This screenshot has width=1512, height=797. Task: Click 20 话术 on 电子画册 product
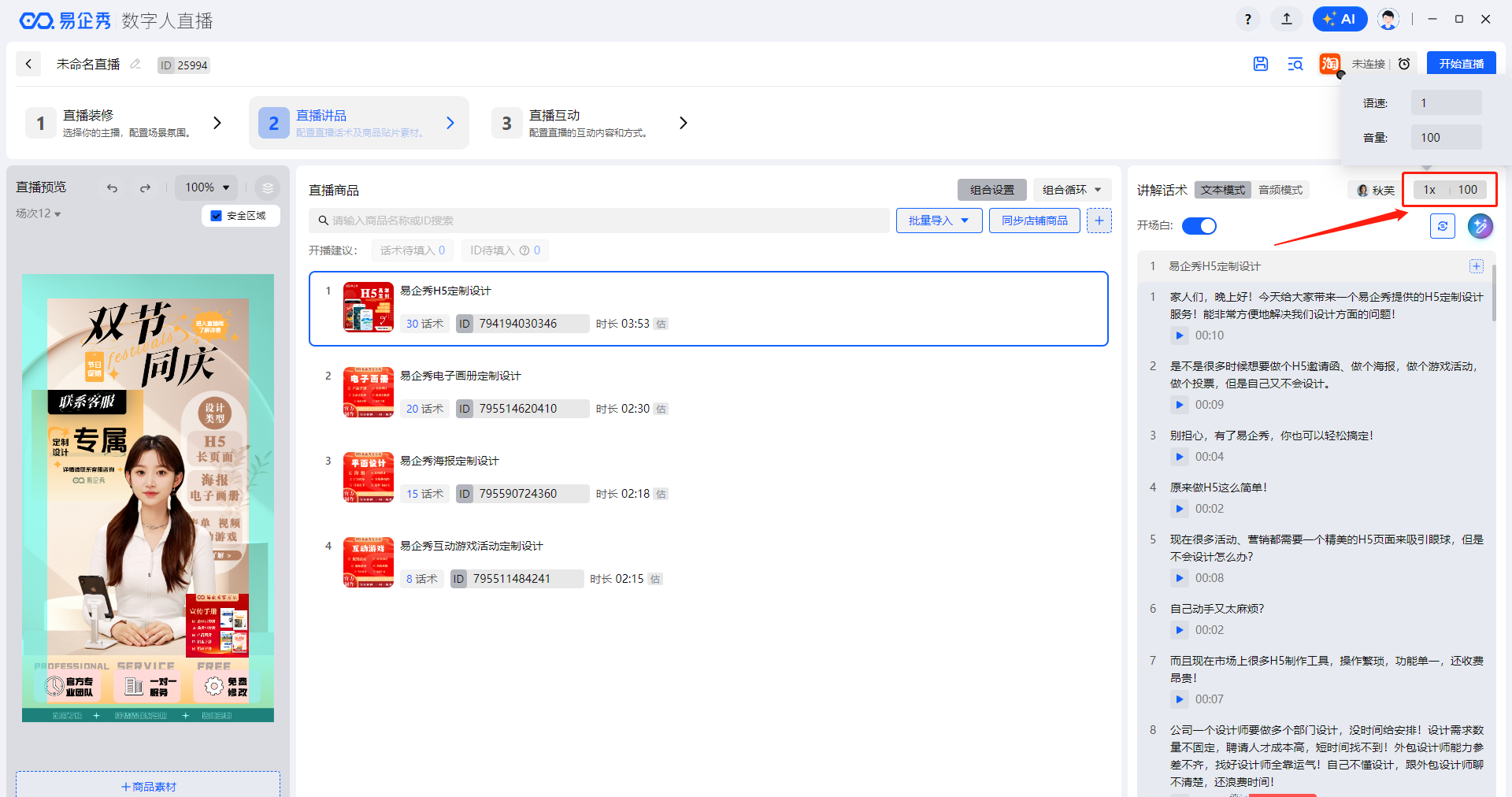(x=424, y=409)
